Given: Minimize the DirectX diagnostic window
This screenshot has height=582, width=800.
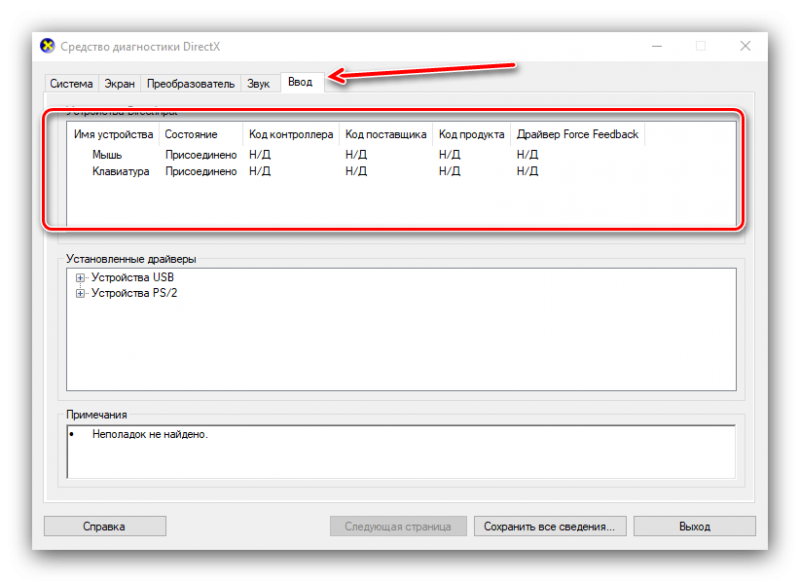Looking at the screenshot, I should point(657,46).
